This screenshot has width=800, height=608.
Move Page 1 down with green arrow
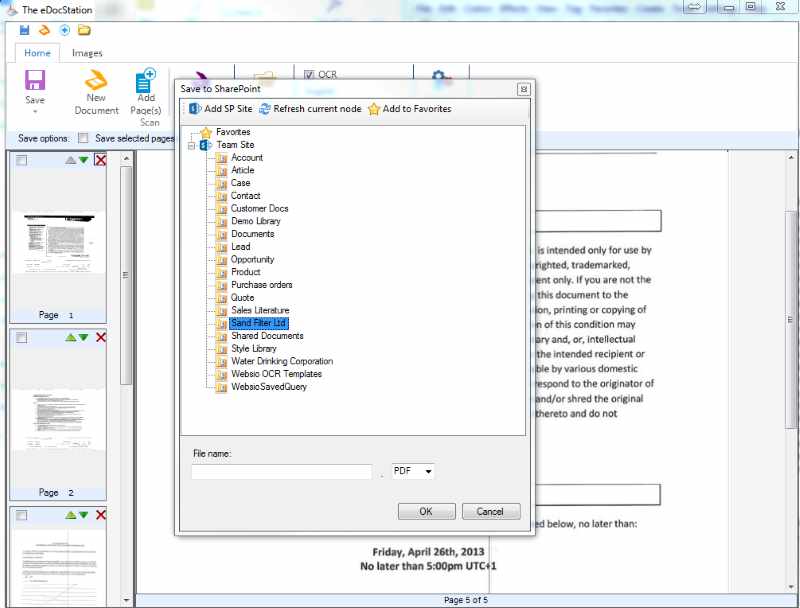point(84,160)
